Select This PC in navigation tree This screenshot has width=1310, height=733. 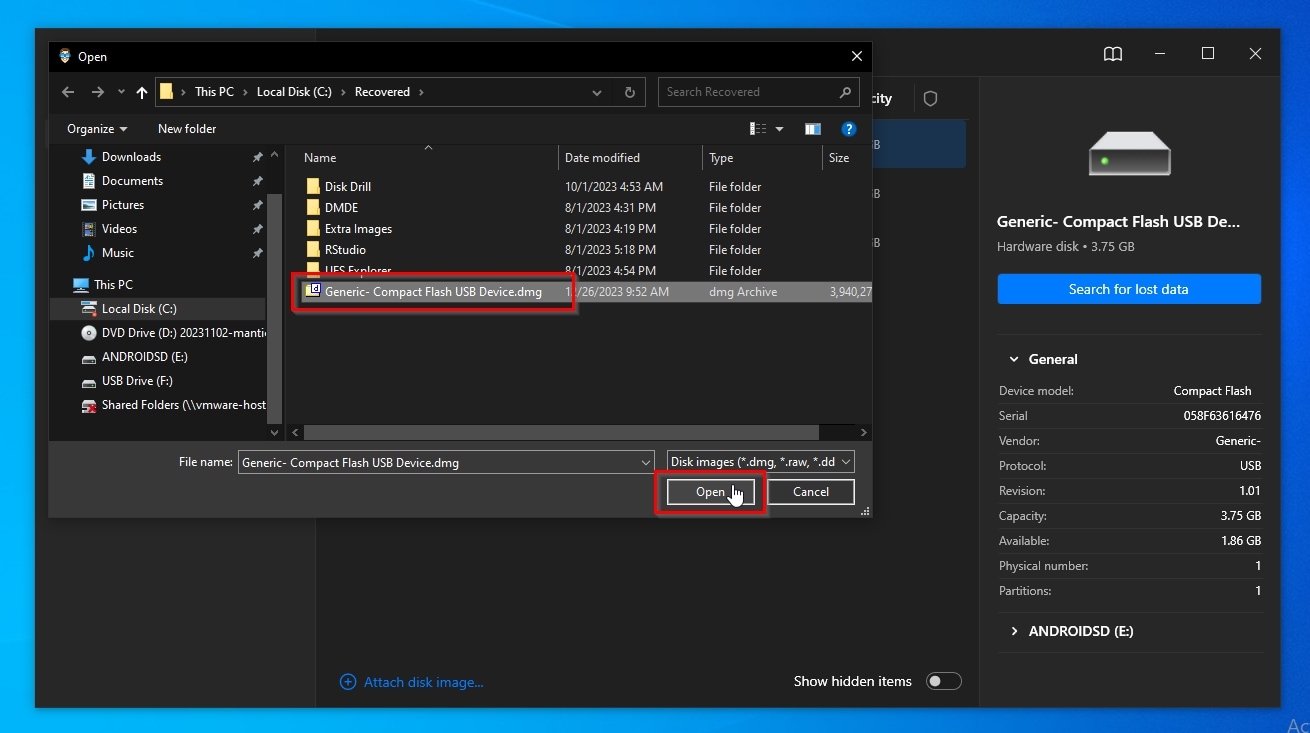click(113, 285)
